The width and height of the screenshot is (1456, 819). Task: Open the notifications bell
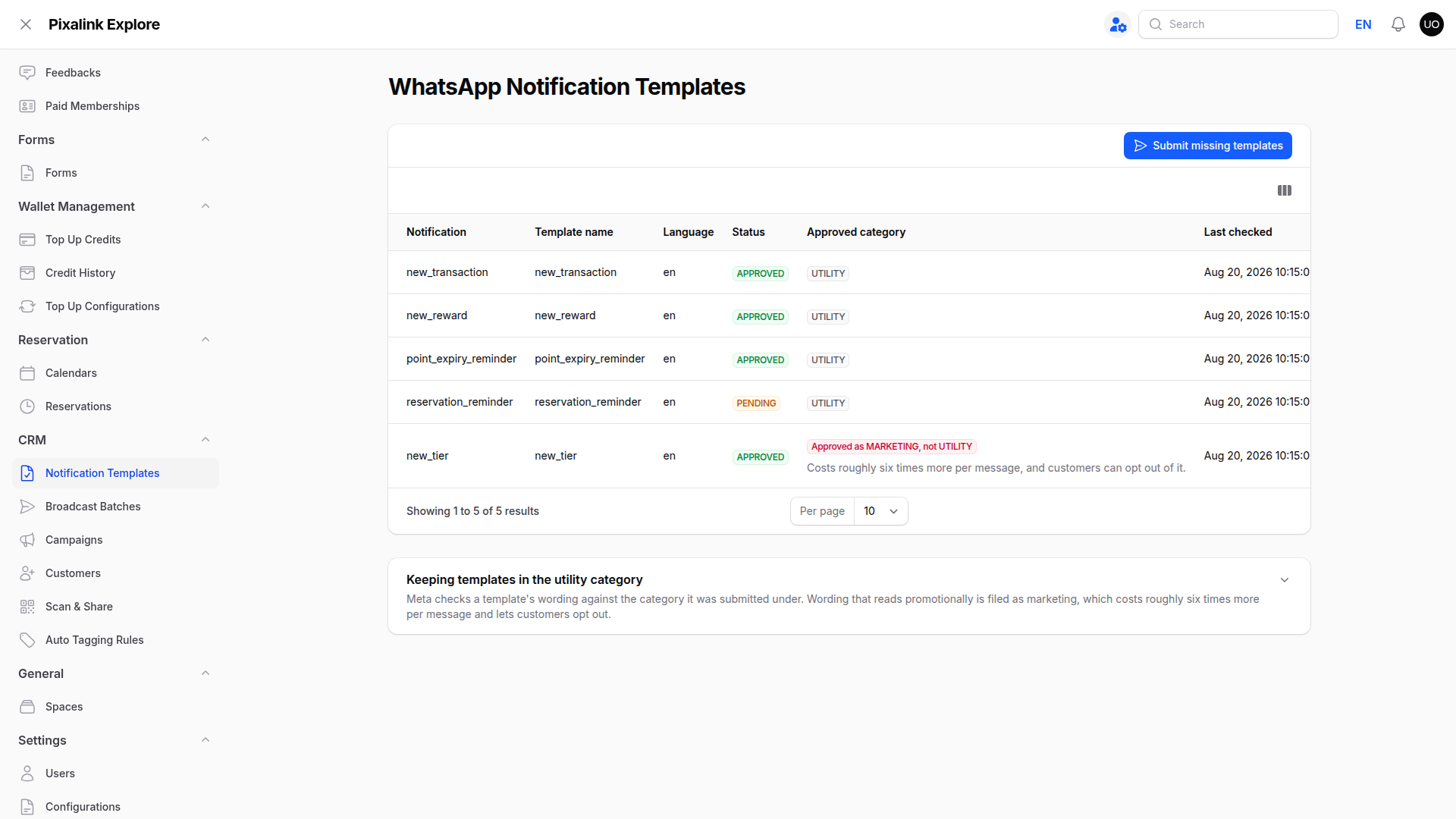[x=1398, y=24]
